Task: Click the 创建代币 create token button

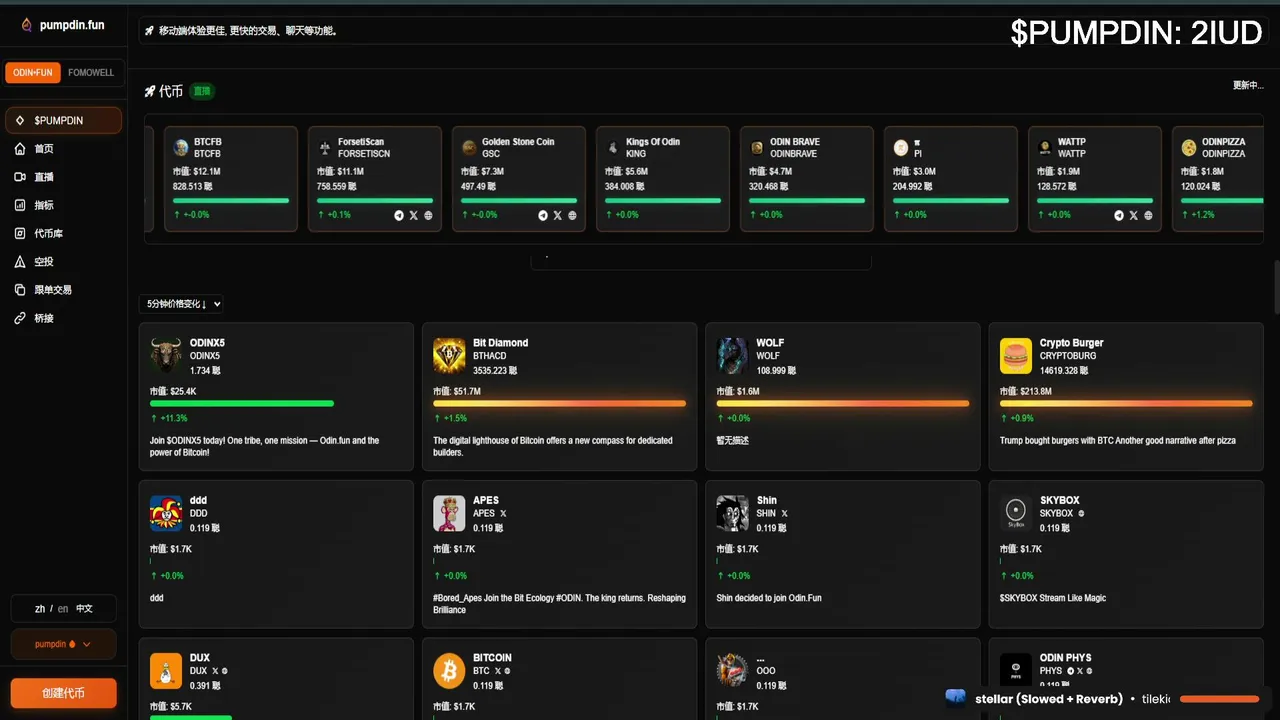Action: (x=63, y=693)
